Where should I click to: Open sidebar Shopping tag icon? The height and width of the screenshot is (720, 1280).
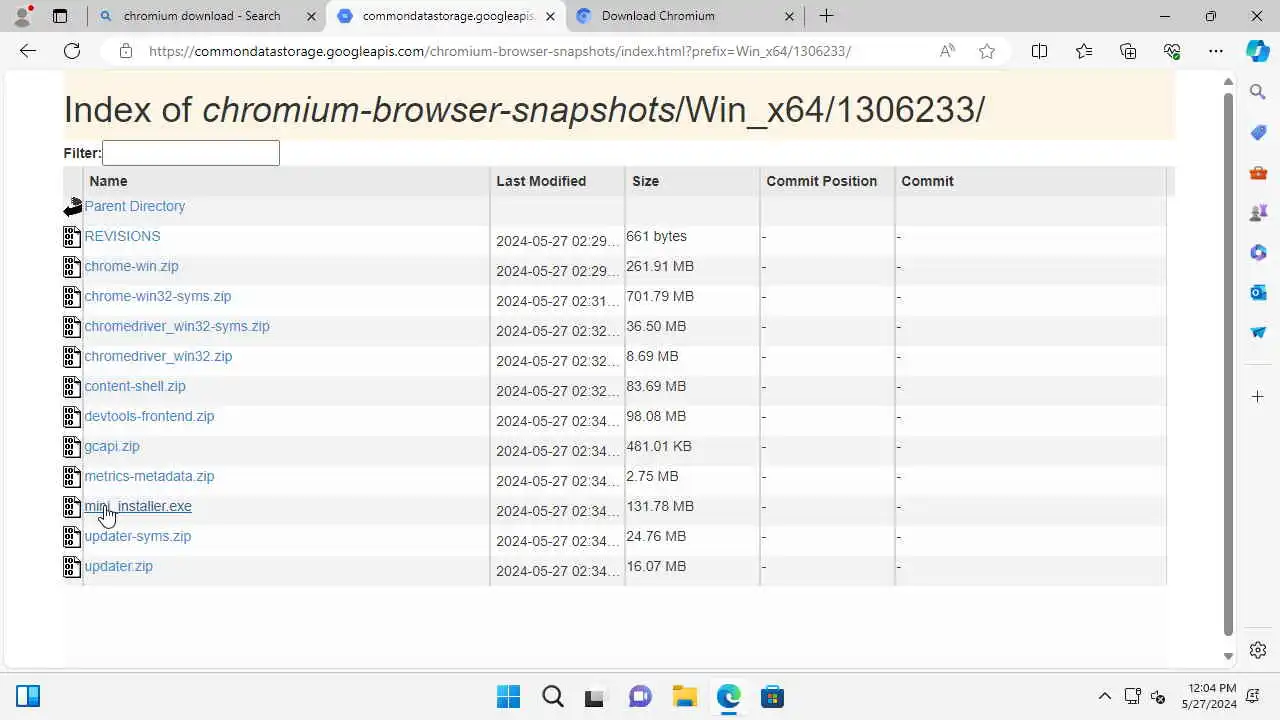pos(1258,132)
